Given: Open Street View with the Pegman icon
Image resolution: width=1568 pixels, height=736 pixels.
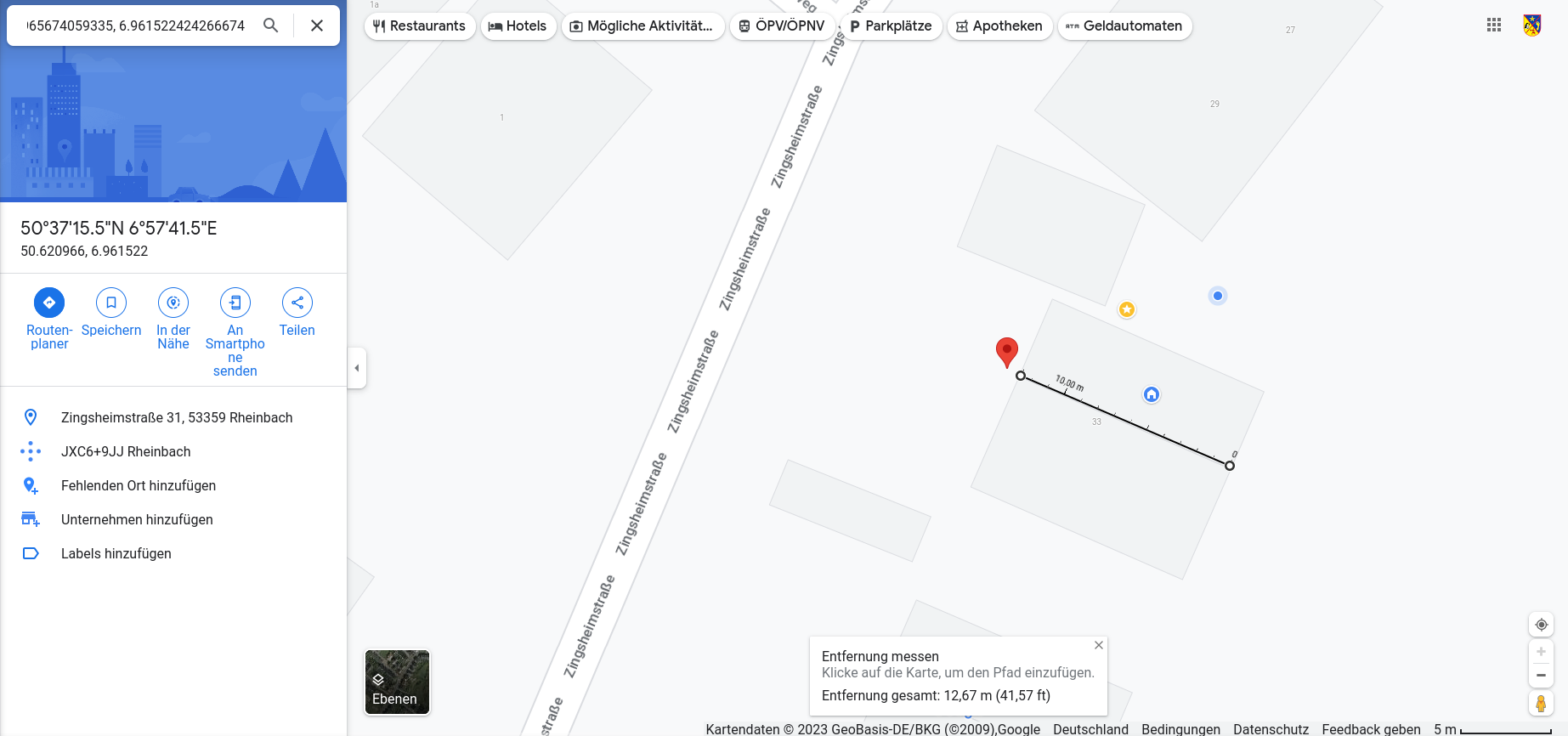Looking at the screenshot, I should pos(1541,703).
